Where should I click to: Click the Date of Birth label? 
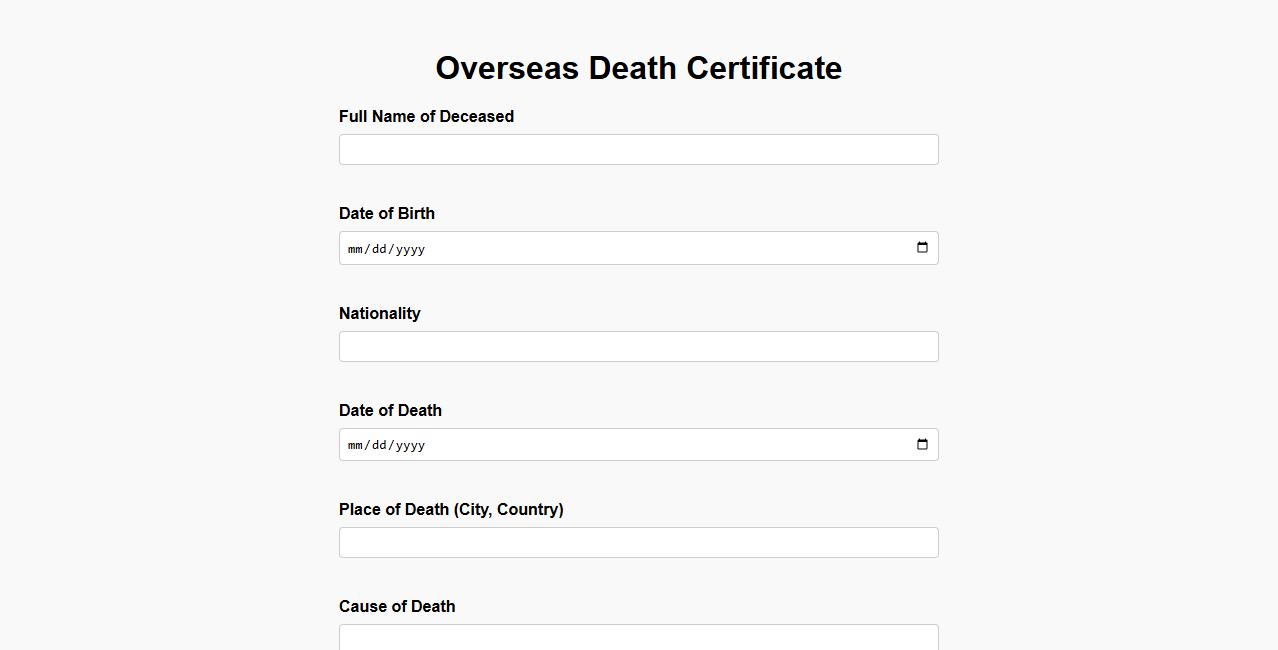coord(387,214)
